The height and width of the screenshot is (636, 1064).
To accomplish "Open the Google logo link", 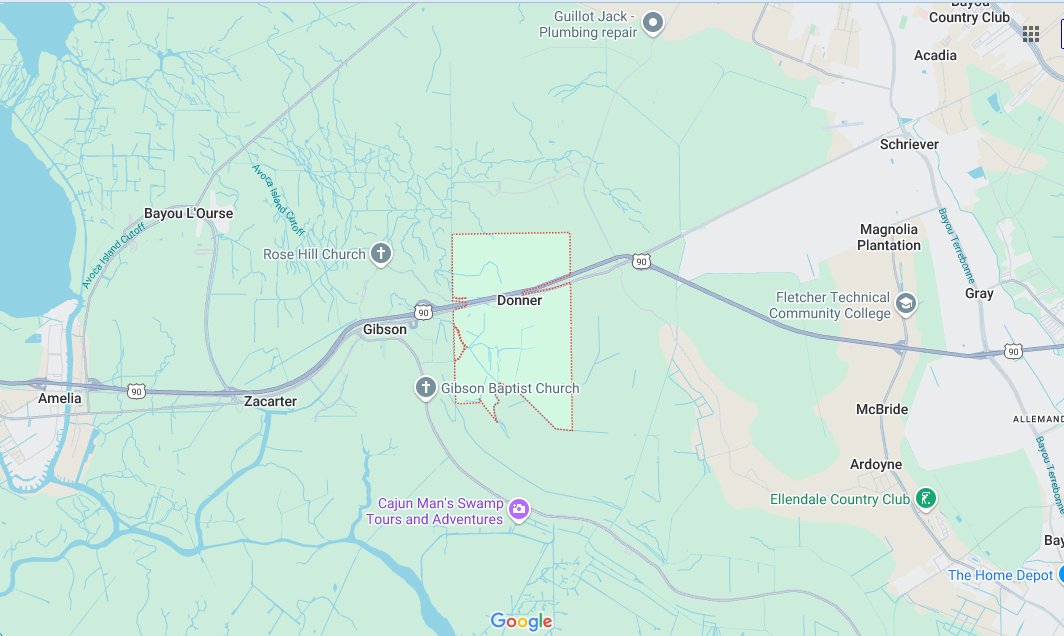I will coord(521,621).
